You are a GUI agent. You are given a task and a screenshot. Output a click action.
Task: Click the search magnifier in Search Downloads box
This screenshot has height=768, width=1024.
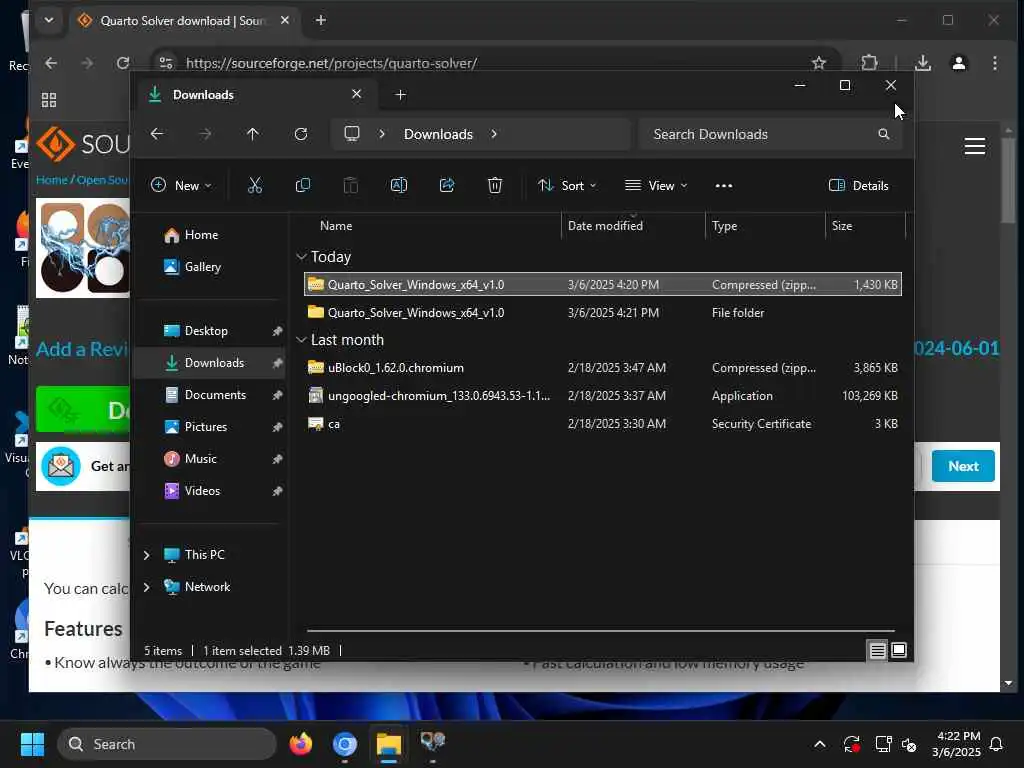click(884, 134)
